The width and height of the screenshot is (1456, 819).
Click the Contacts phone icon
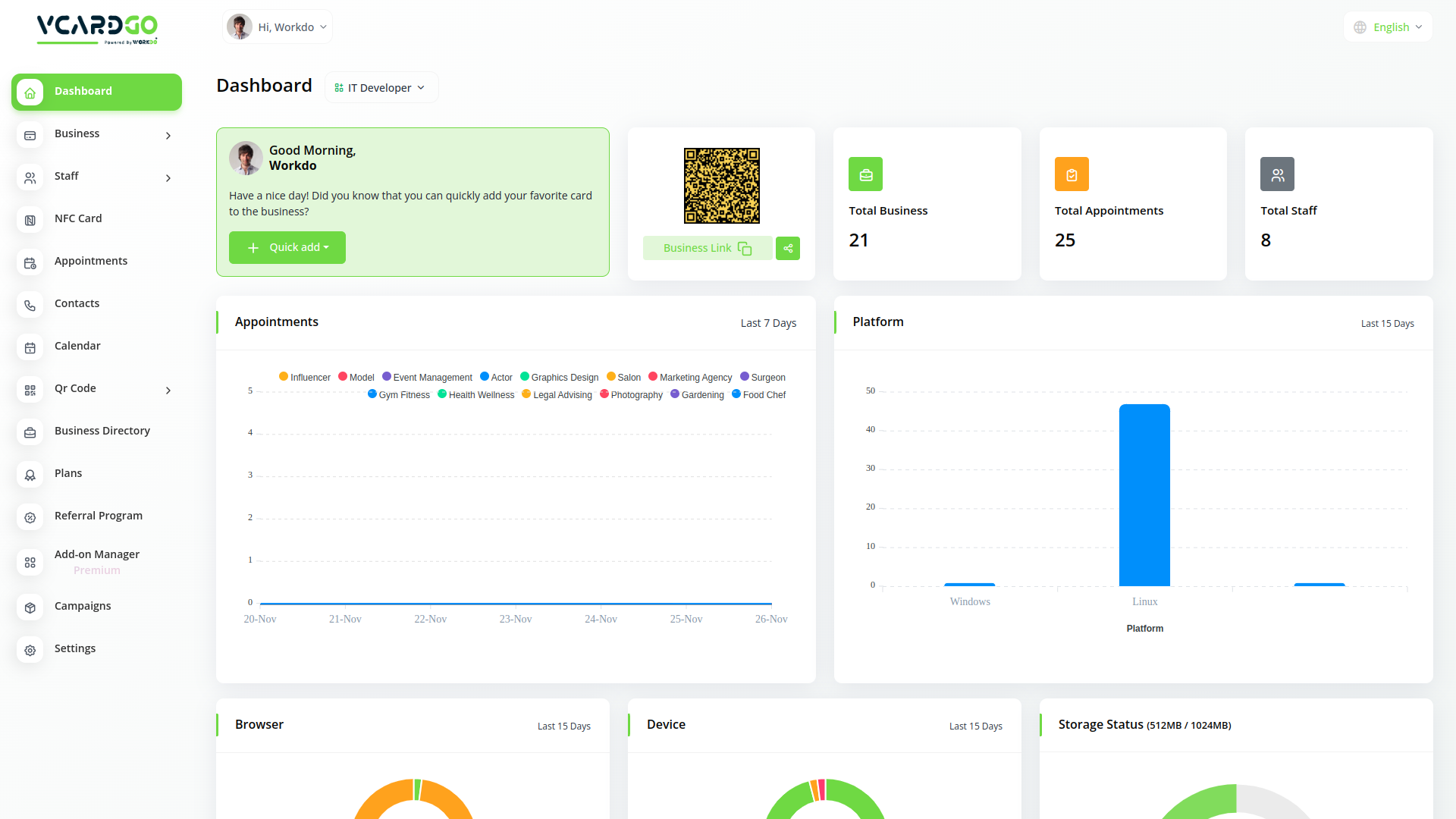tap(30, 305)
